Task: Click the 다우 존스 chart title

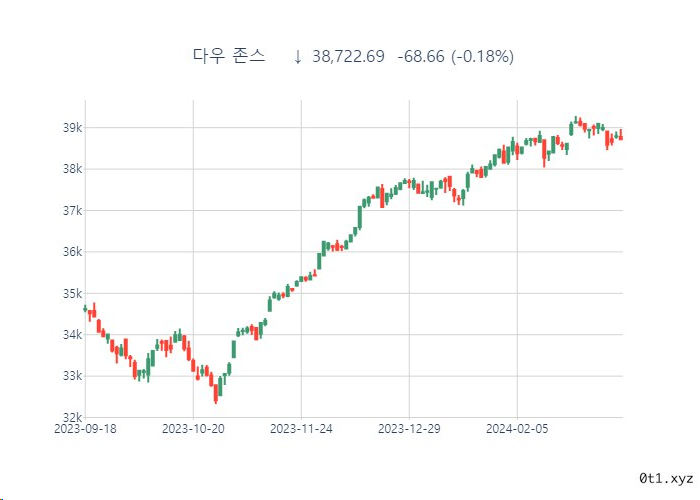Action: point(229,56)
